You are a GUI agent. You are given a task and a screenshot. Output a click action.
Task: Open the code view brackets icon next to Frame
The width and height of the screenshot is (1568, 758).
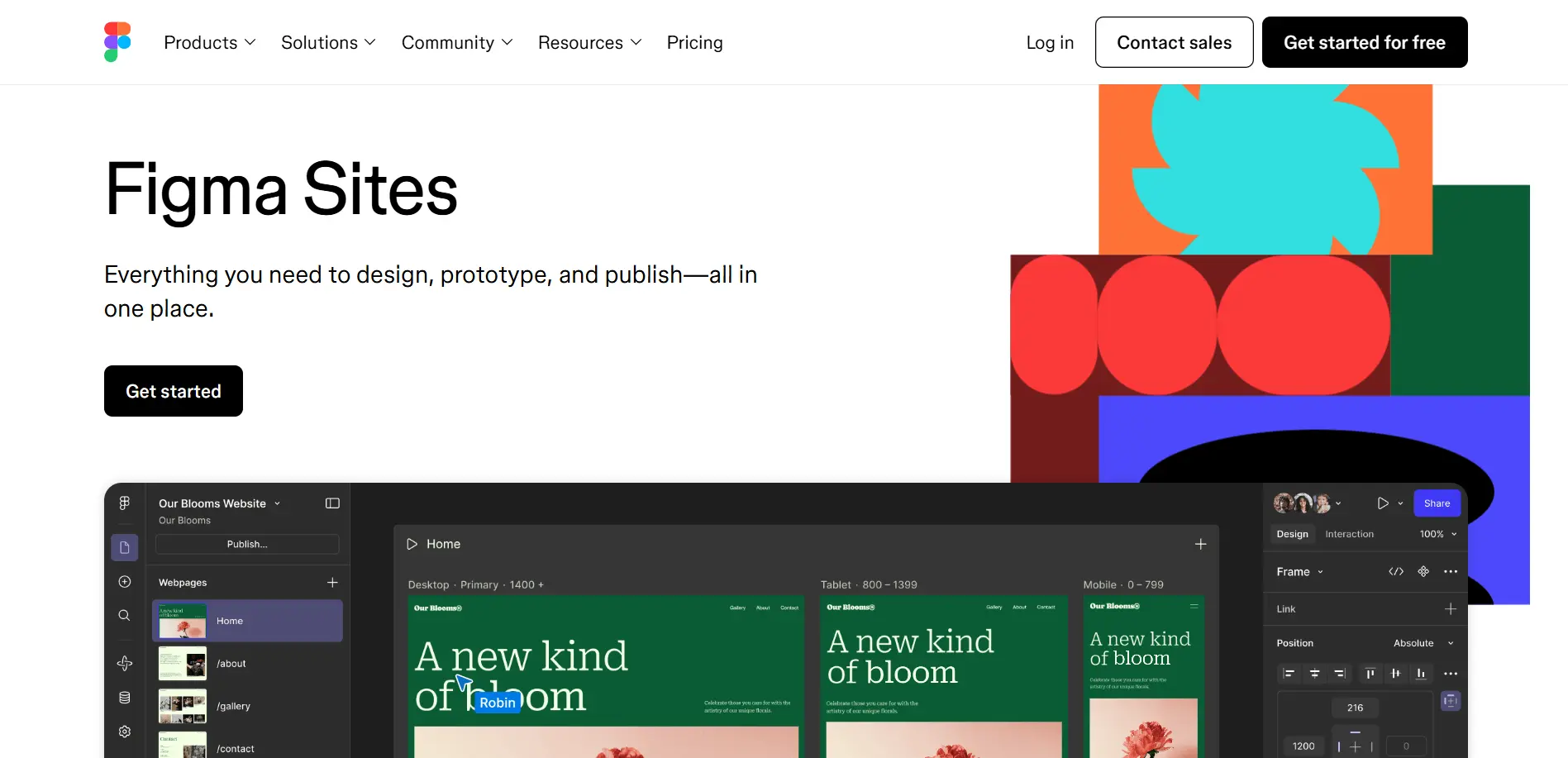click(x=1396, y=571)
